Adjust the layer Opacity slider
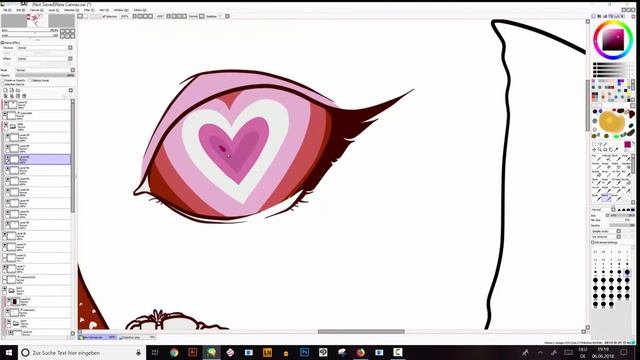Viewport: 640px width, 360px height. [x=44, y=76]
